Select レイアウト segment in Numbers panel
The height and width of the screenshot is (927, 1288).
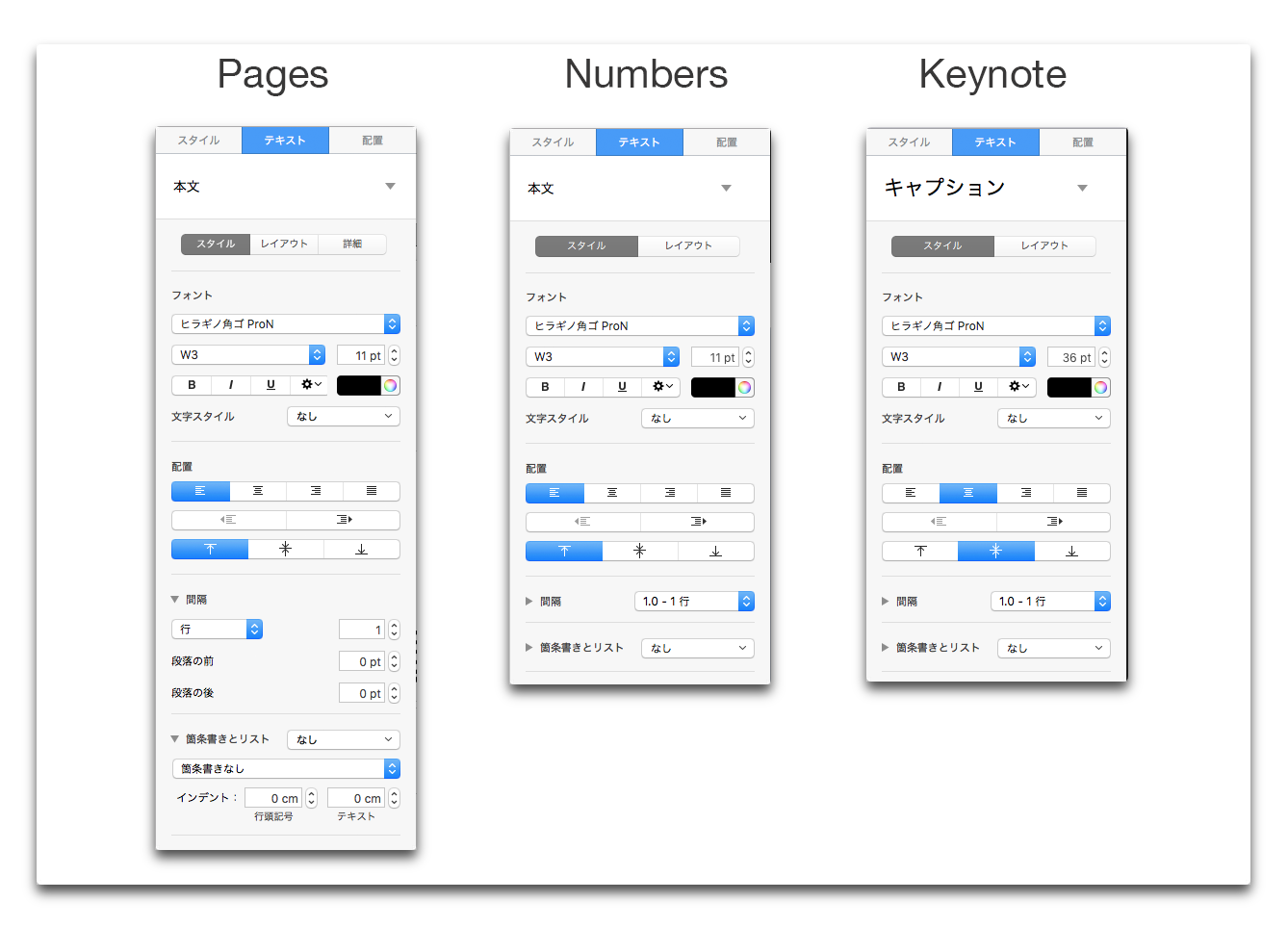click(688, 246)
